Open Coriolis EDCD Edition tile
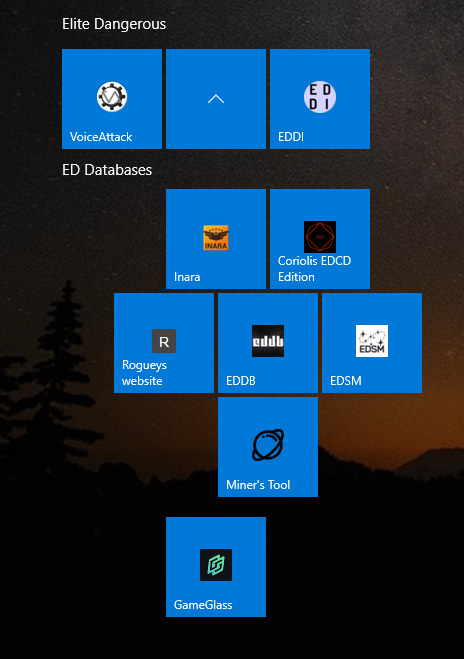This screenshot has height=659, width=464. click(x=320, y=239)
